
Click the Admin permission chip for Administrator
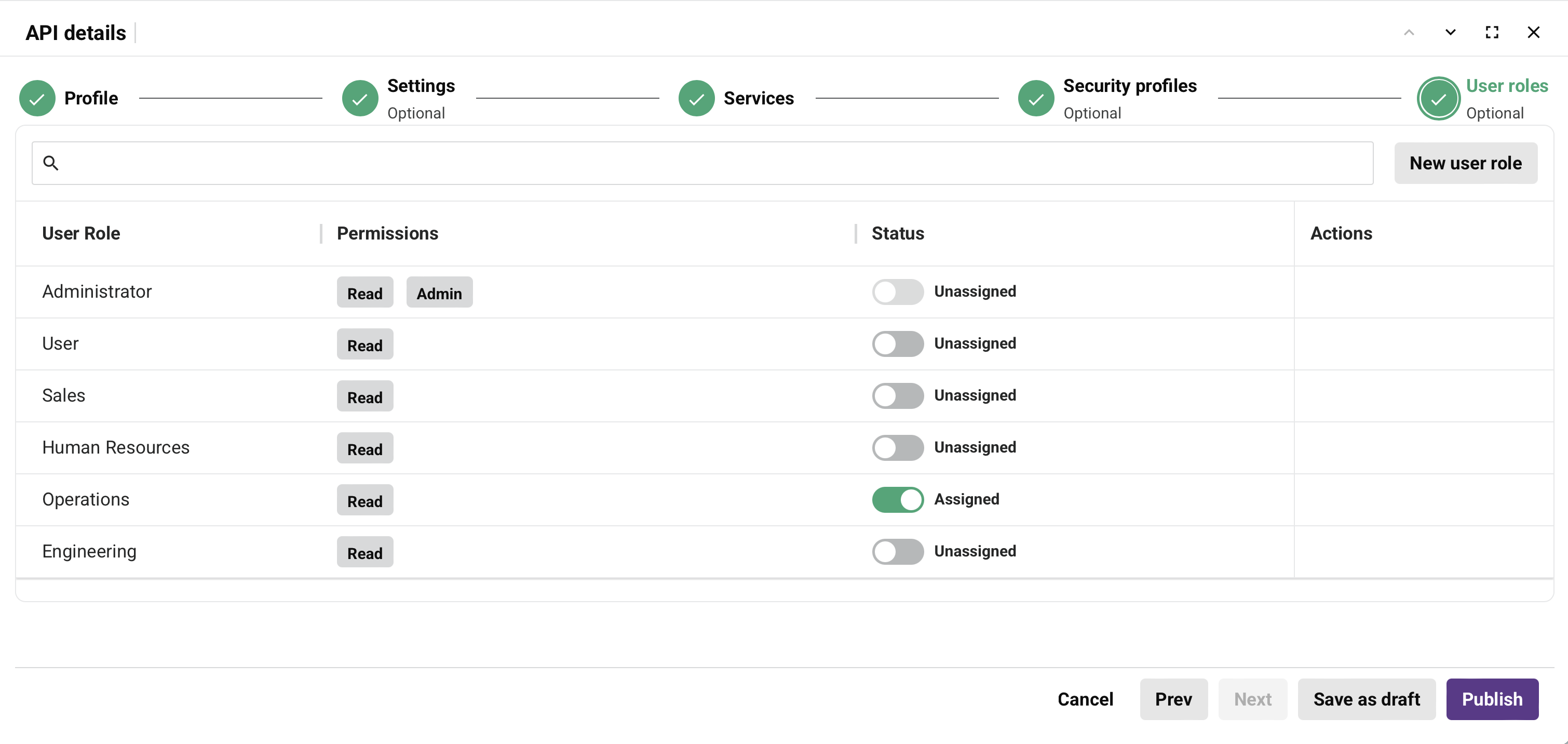click(439, 292)
